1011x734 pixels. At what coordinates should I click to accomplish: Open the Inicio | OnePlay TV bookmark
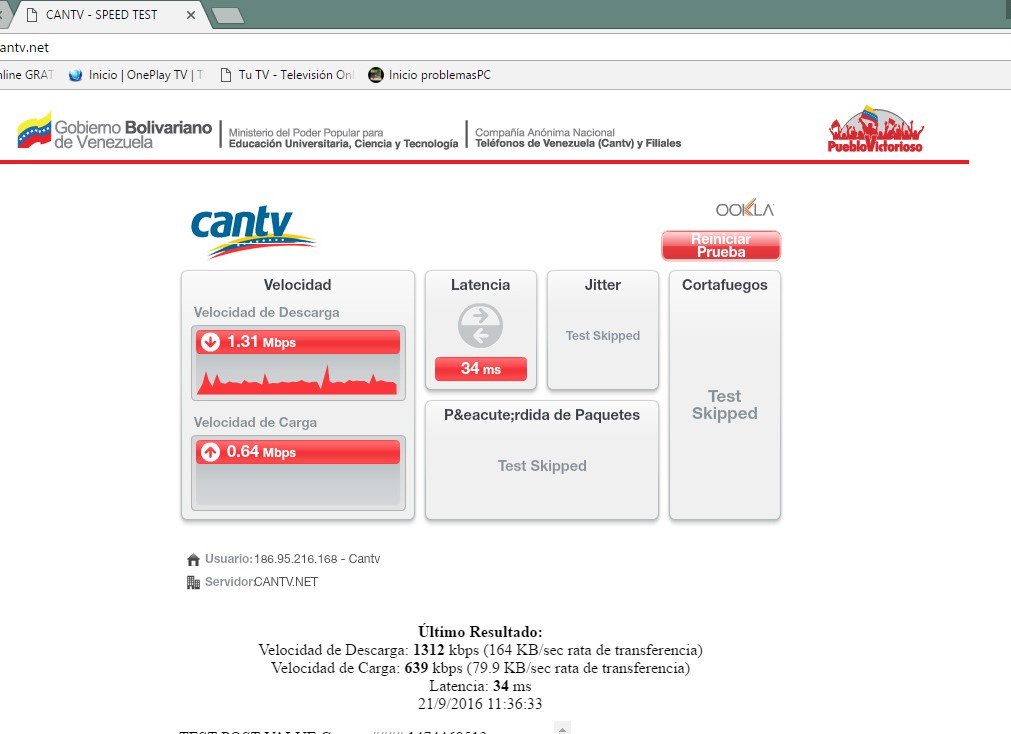pyautogui.click(x=137, y=75)
